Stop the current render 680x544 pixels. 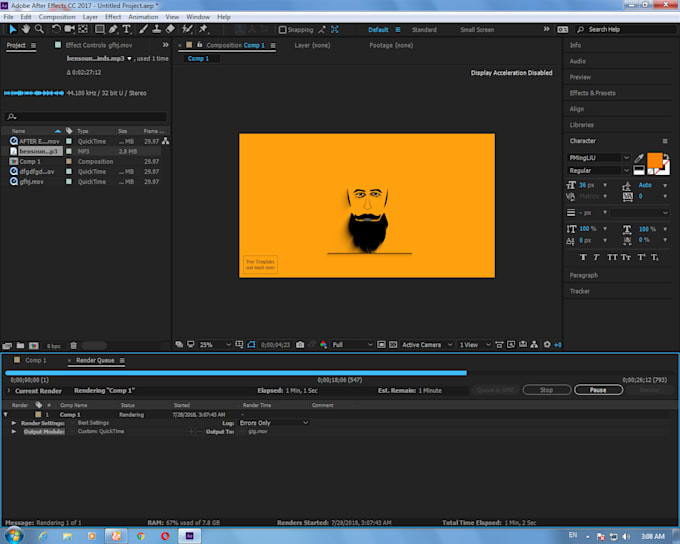(x=546, y=390)
